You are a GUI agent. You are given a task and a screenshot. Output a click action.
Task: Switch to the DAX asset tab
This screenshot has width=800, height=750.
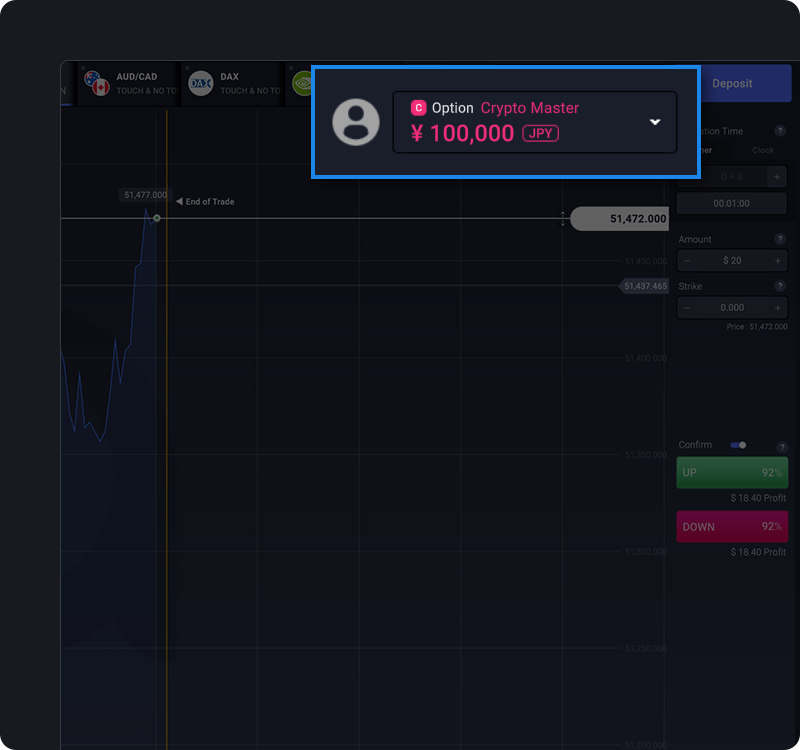coord(234,84)
